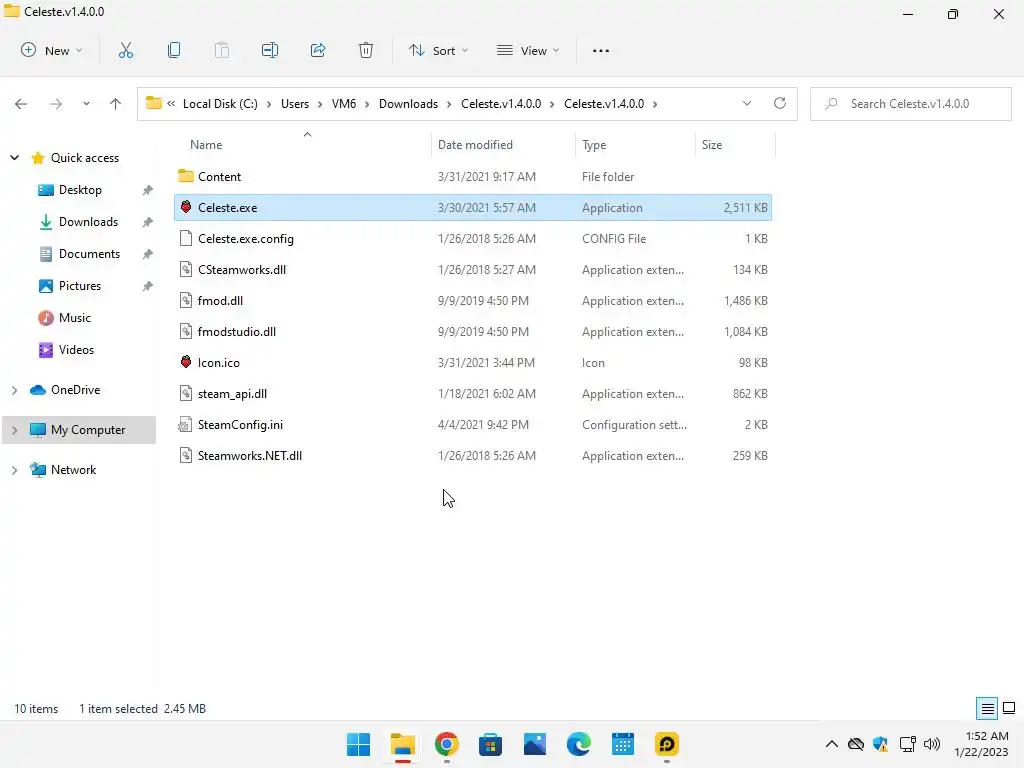1024x768 pixels.
Task: Open Downloads in Quick access
Action: click(88, 221)
